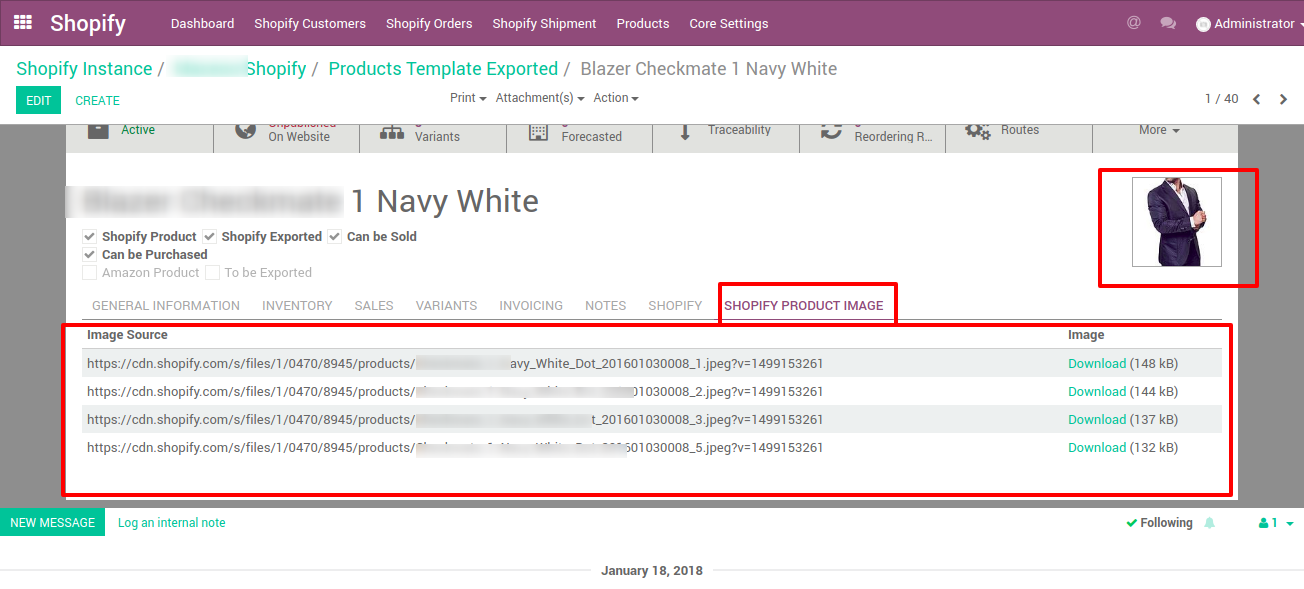Expand the More stat buttons dropdown
The height and width of the screenshot is (589, 1304).
[x=1159, y=130]
